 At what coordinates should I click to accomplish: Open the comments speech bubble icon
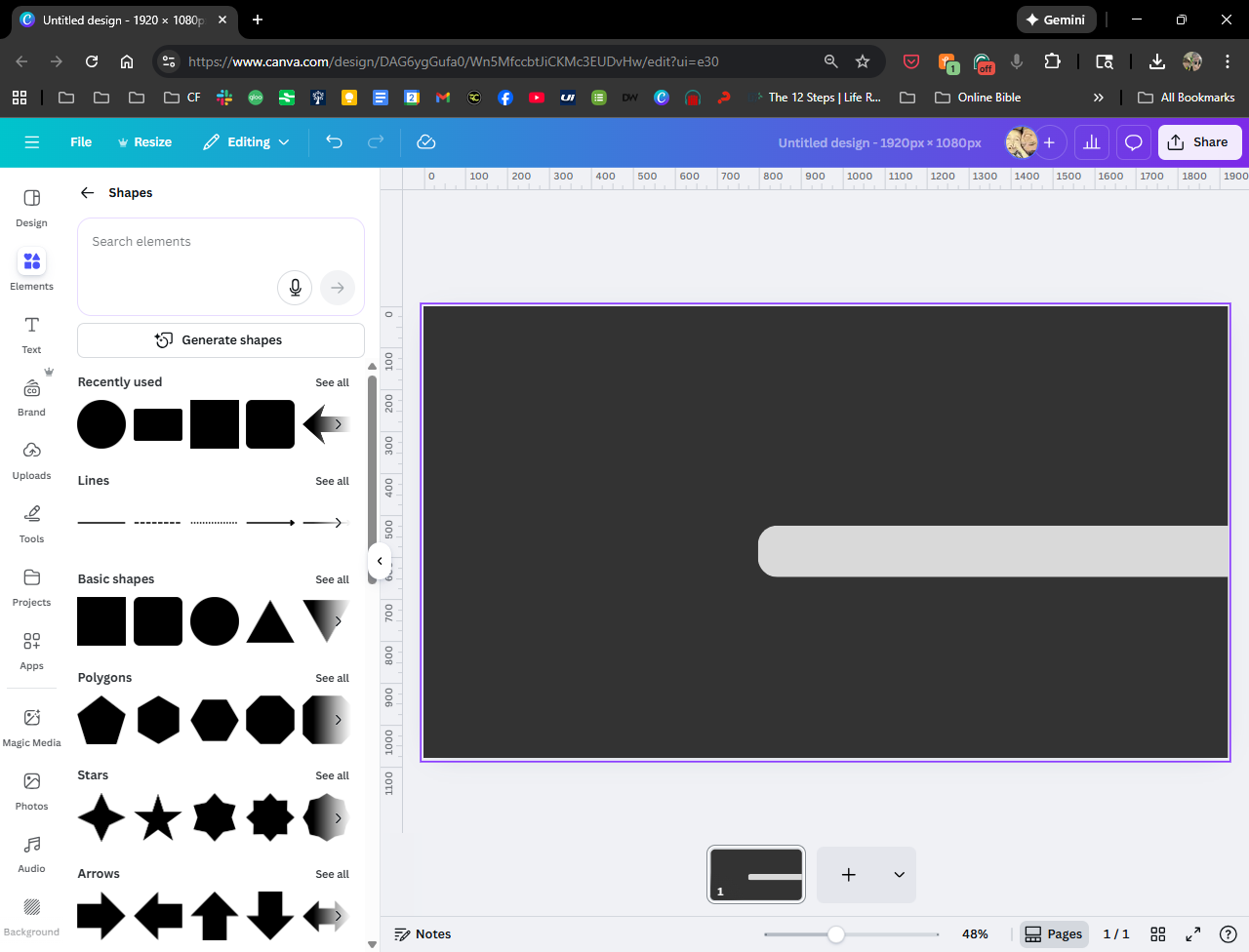click(x=1133, y=142)
